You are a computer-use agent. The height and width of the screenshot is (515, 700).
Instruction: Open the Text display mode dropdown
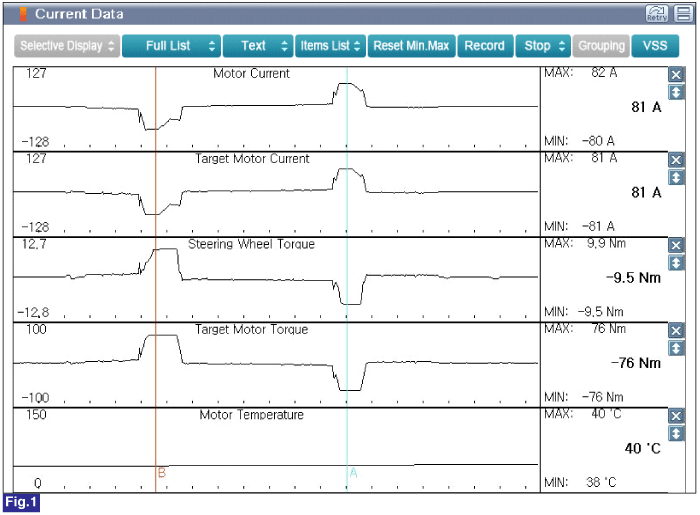coord(258,46)
